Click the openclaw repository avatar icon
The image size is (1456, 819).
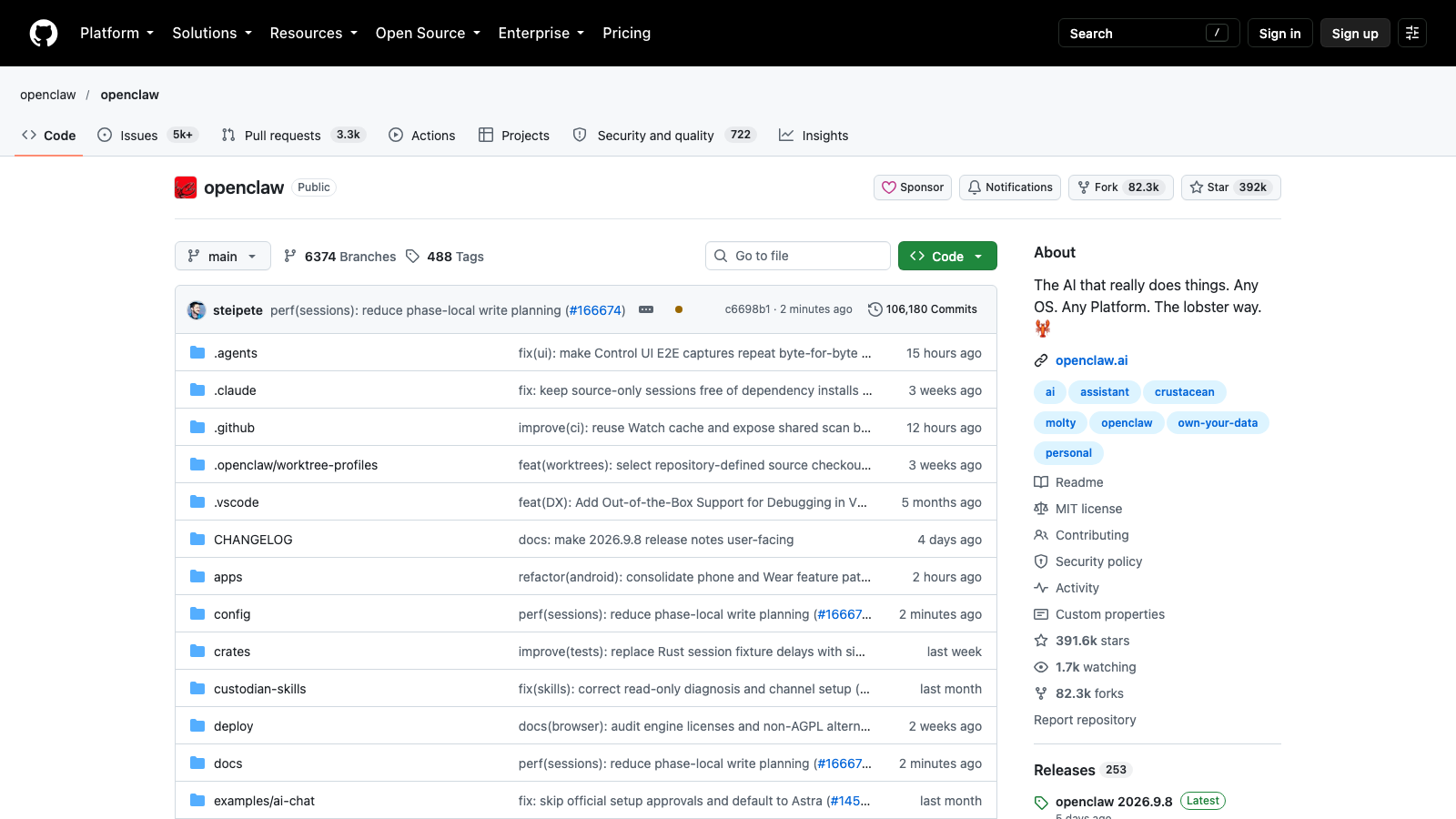tap(186, 187)
